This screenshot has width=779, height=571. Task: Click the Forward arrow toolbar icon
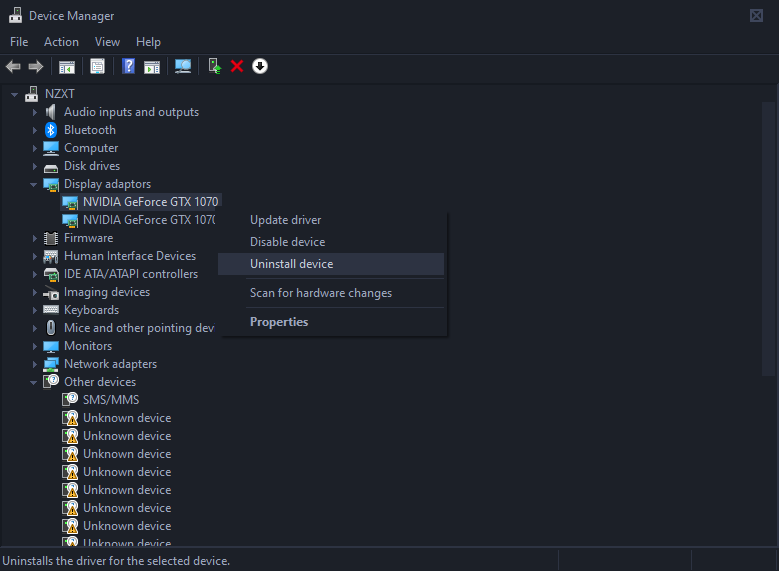(x=36, y=67)
